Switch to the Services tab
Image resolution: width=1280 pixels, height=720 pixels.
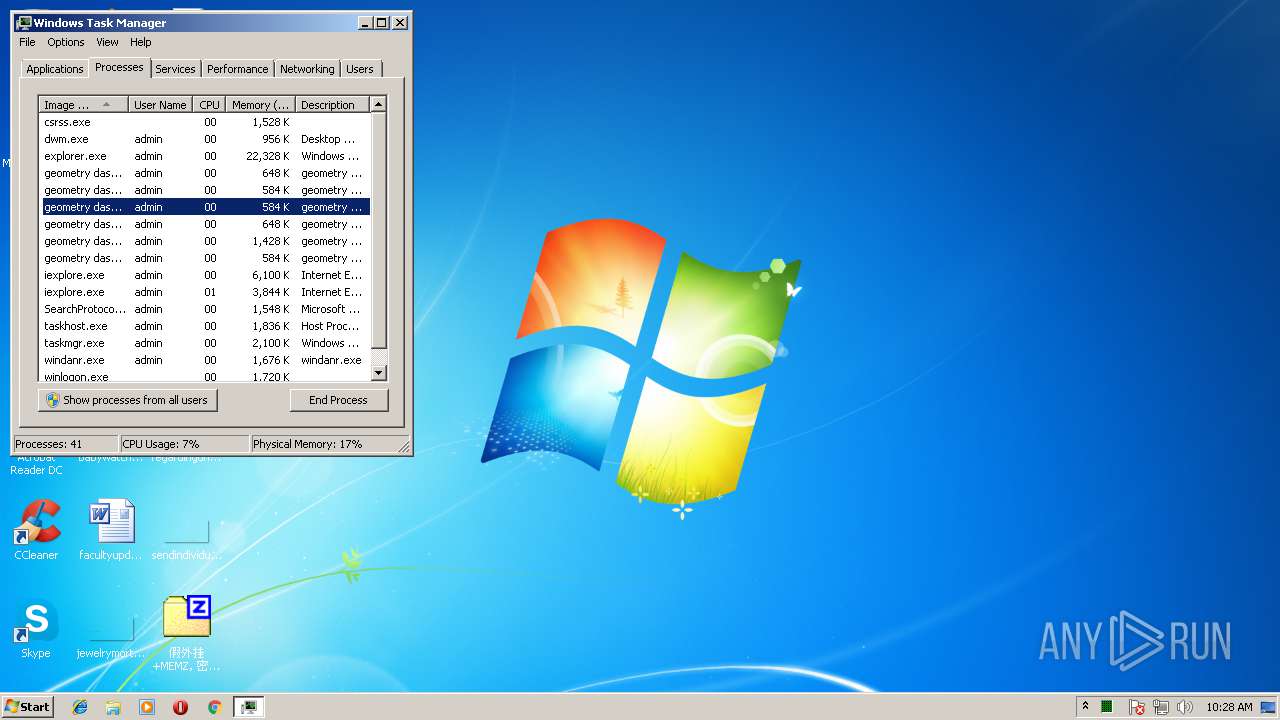[175, 69]
